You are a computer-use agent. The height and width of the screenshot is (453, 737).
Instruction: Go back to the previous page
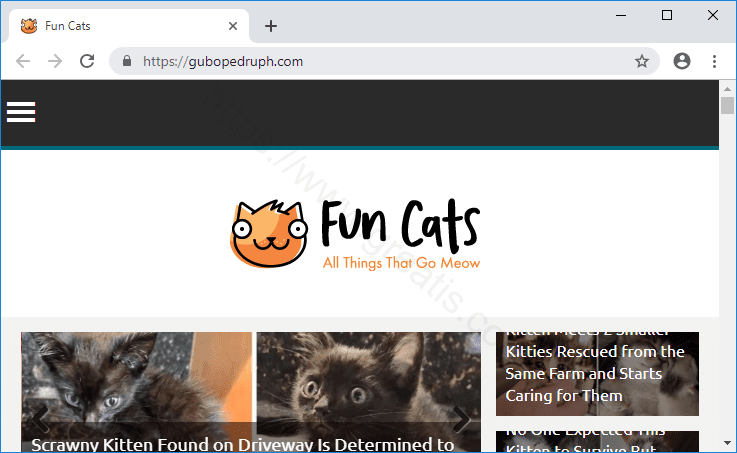[24, 61]
